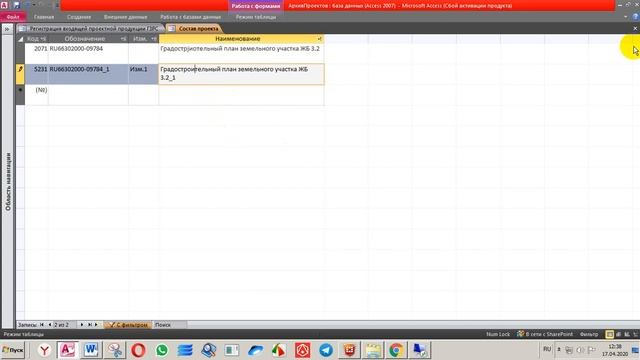Open the Изм. column filter dropdown
This screenshot has width=640, height=360.
(x=153, y=39)
